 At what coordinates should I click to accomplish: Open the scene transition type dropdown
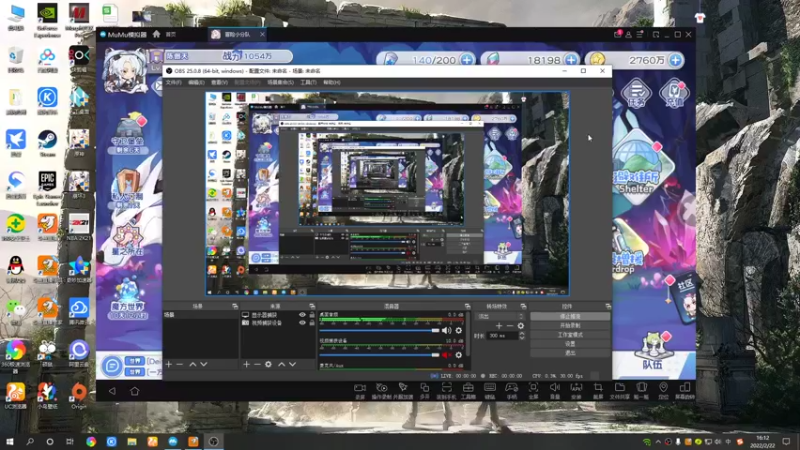[501, 316]
